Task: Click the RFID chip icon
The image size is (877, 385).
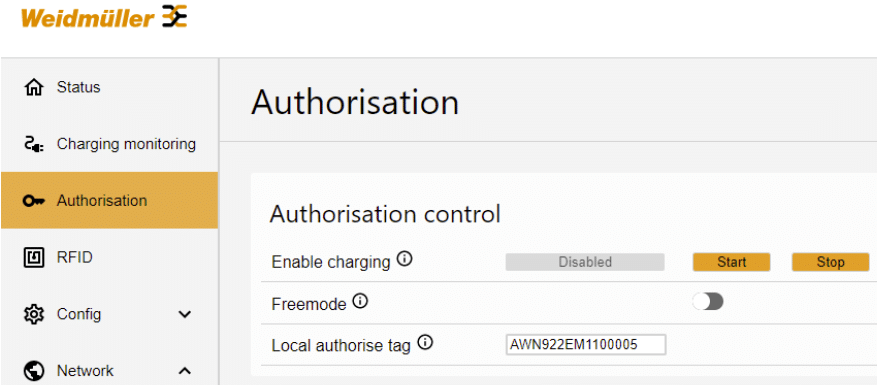Action: (x=34, y=257)
